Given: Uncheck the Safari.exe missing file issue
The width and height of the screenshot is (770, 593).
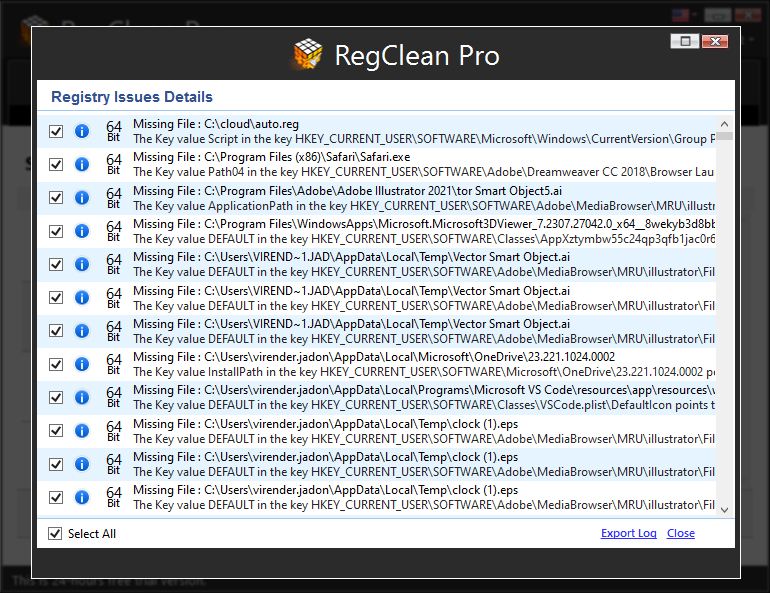Looking at the screenshot, I should point(56,164).
